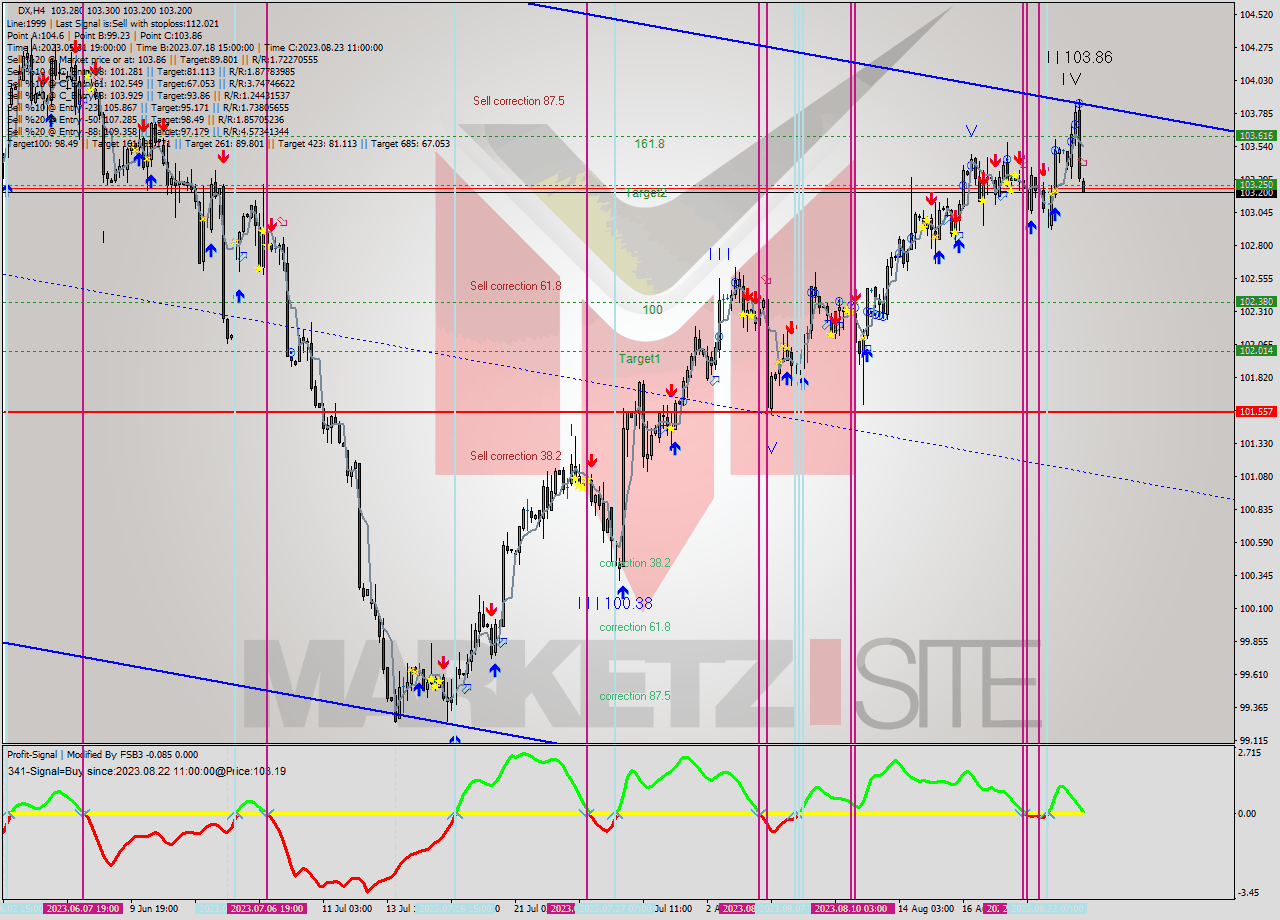Viewport: 1280px width, 920px height.
Task: Click the highlighted '2023.08.10 03:00' date marker
Action: (x=851, y=908)
